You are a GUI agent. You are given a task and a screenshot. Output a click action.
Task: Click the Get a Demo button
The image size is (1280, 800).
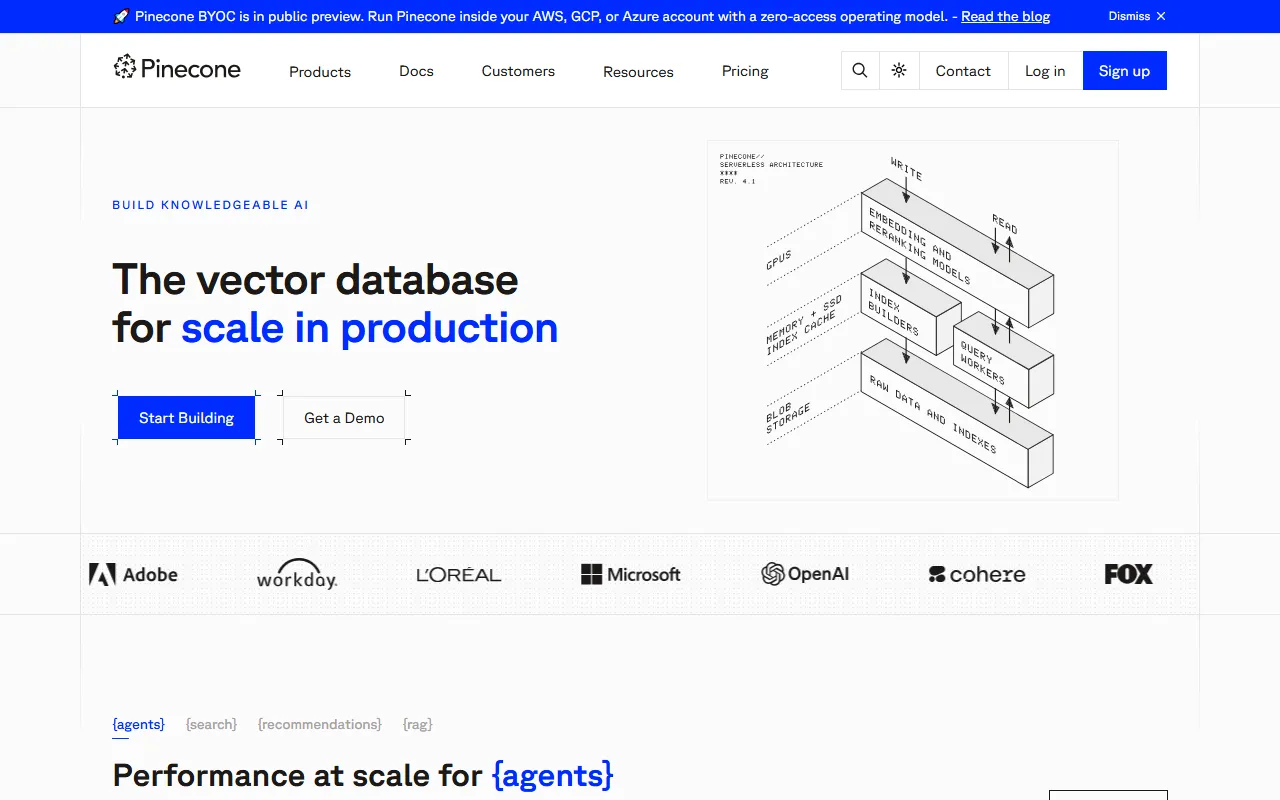[344, 418]
